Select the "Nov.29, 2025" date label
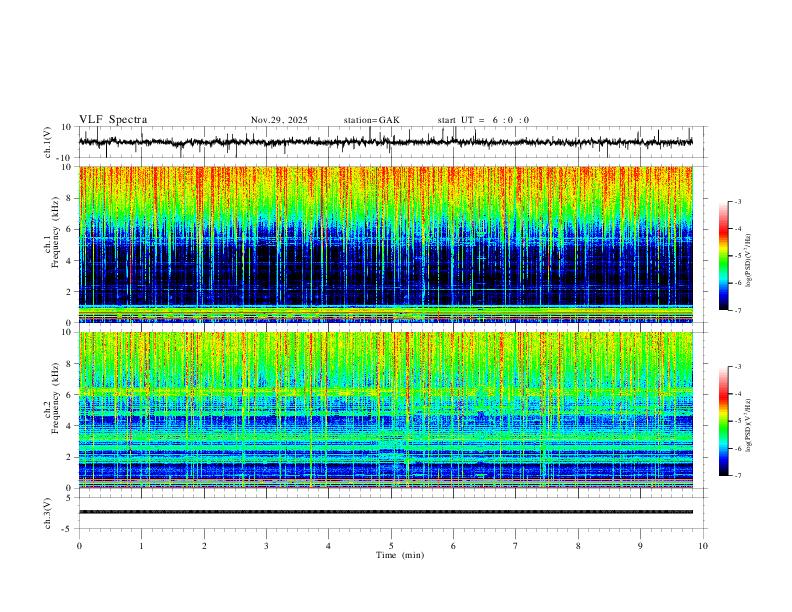The width and height of the screenshot is (792, 612). pyautogui.click(x=279, y=120)
